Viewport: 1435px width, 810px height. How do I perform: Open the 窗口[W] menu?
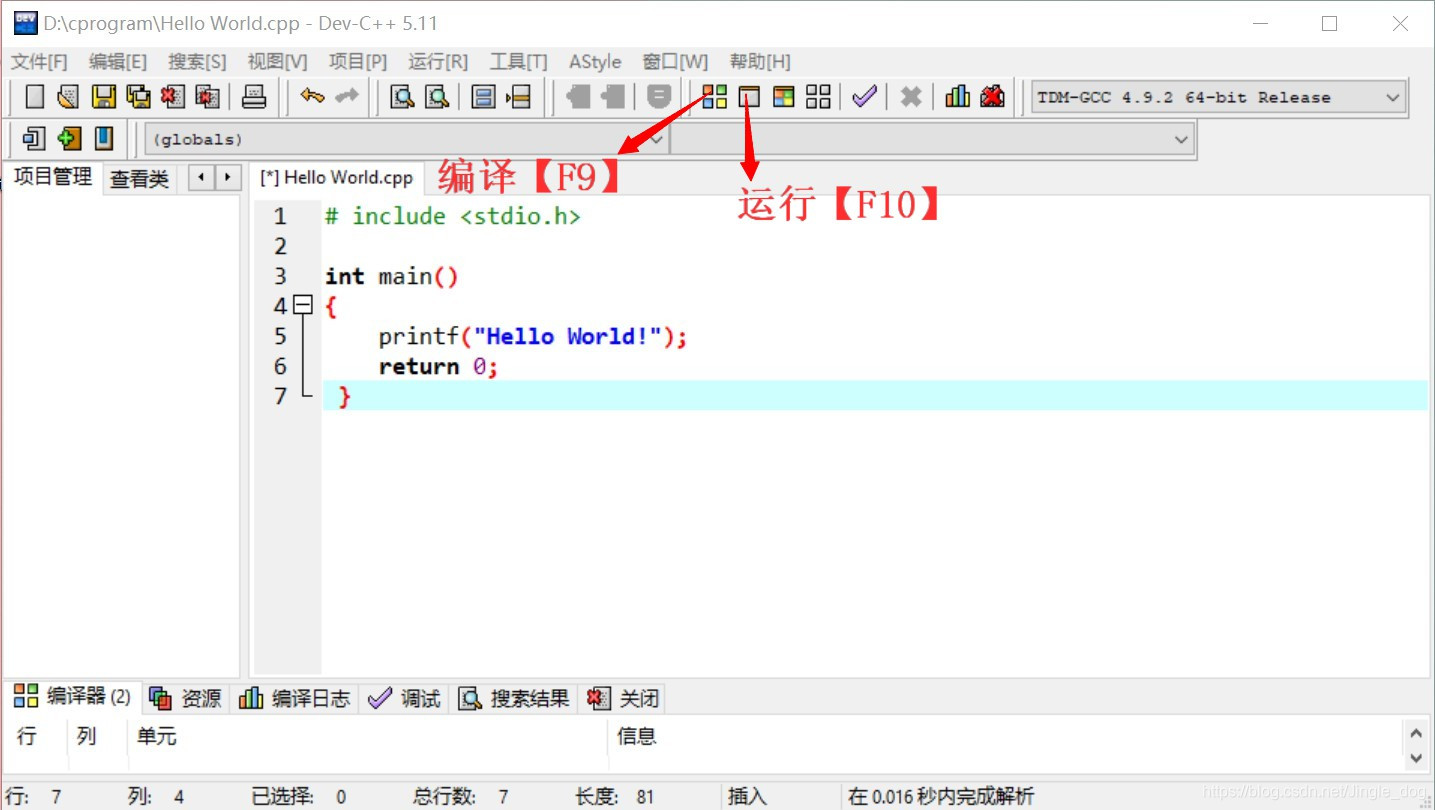pyautogui.click(x=675, y=62)
